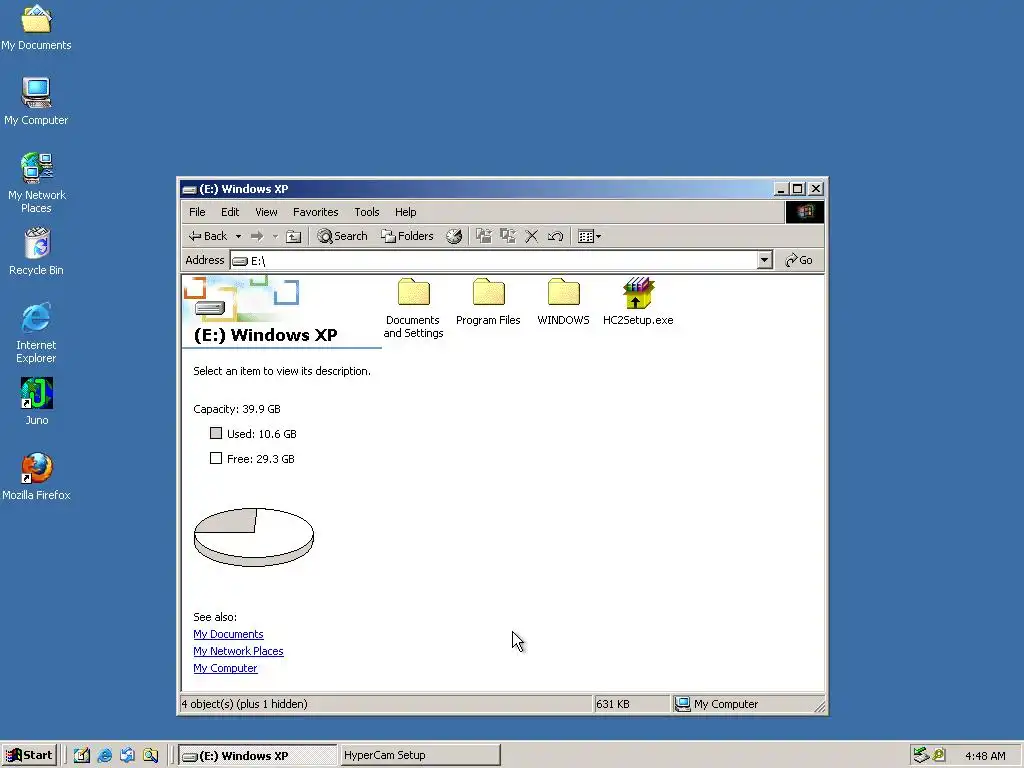The width and height of the screenshot is (1024, 768).
Task: Click the Move To toolbar icon
Action: coord(484,236)
